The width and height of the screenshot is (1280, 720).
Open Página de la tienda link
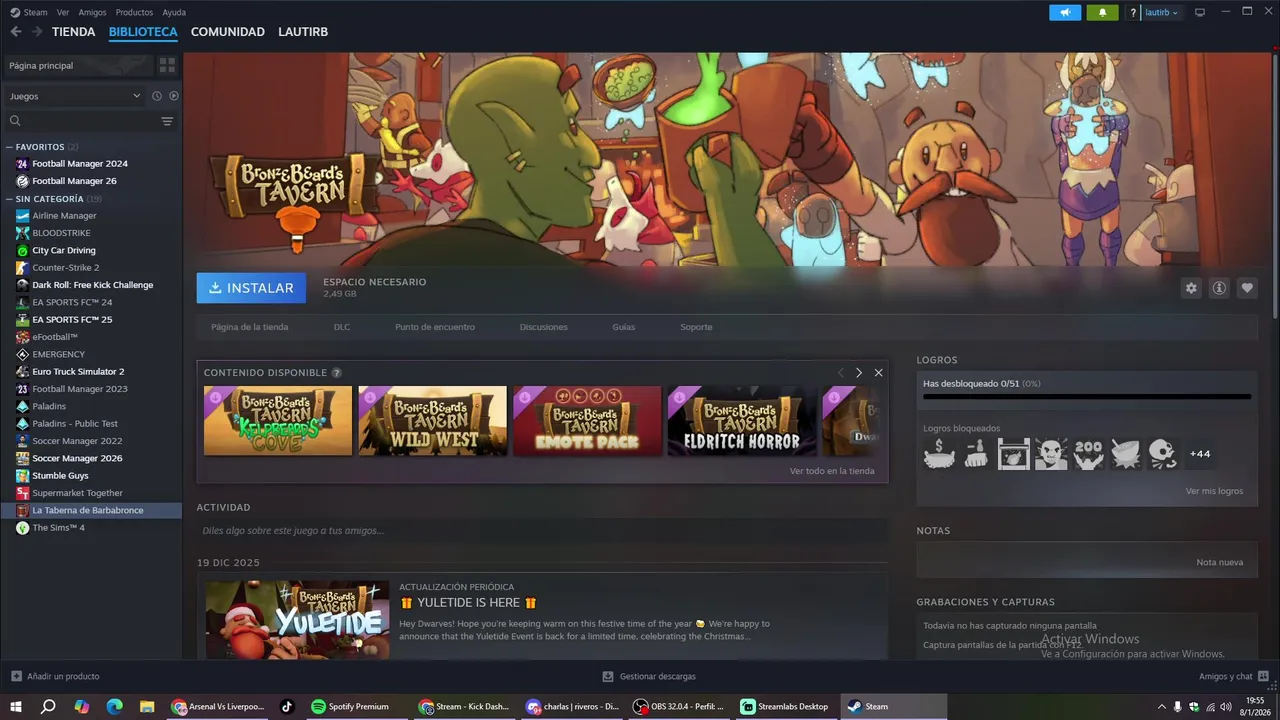249,327
